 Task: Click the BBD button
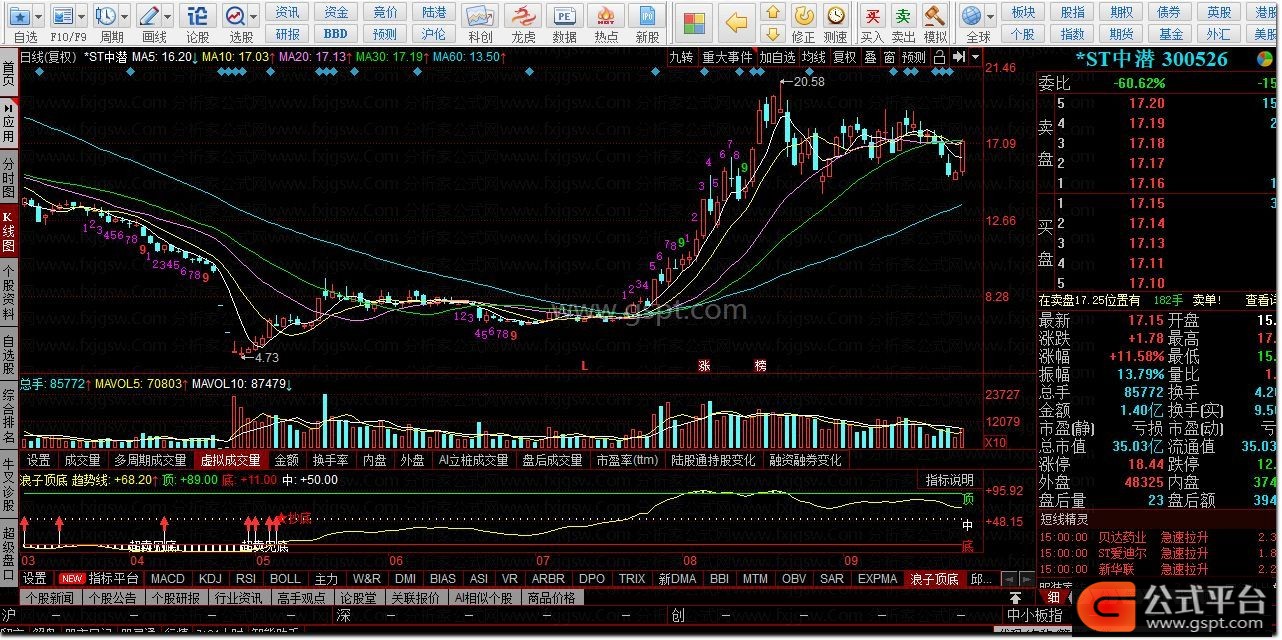coord(336,34)
